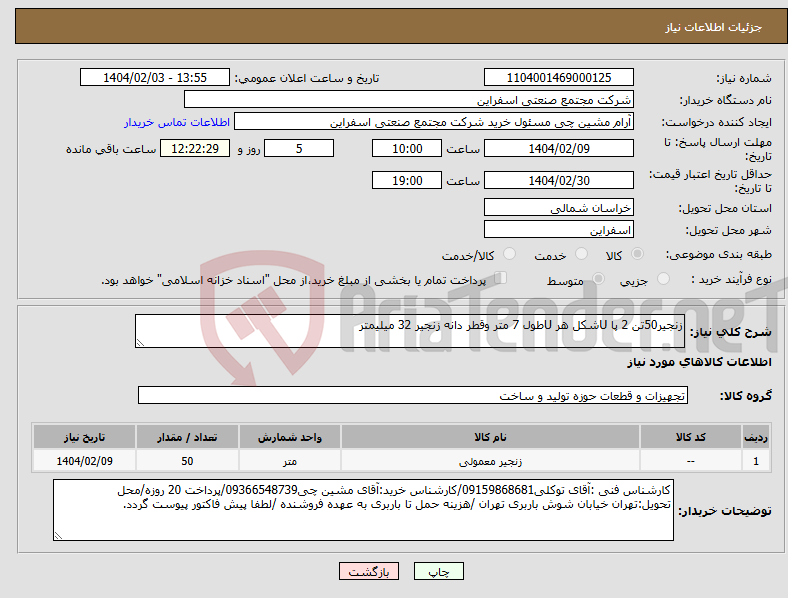Click the table need-date cell 1404/02/09

[84, 461]
